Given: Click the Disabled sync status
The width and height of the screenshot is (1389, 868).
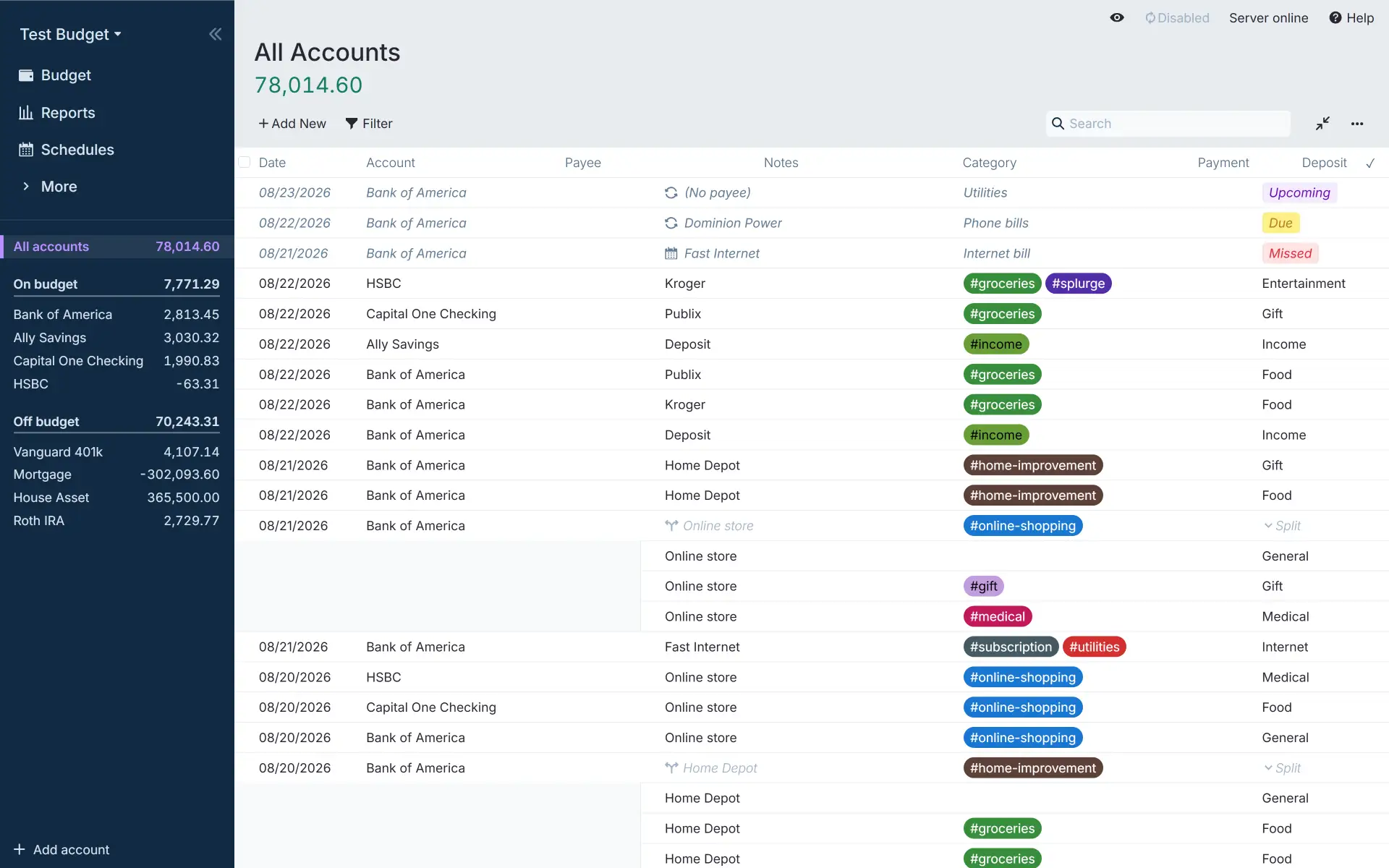Looking at the screenshot, I should pyautogui.click(x=1177, y=17).
